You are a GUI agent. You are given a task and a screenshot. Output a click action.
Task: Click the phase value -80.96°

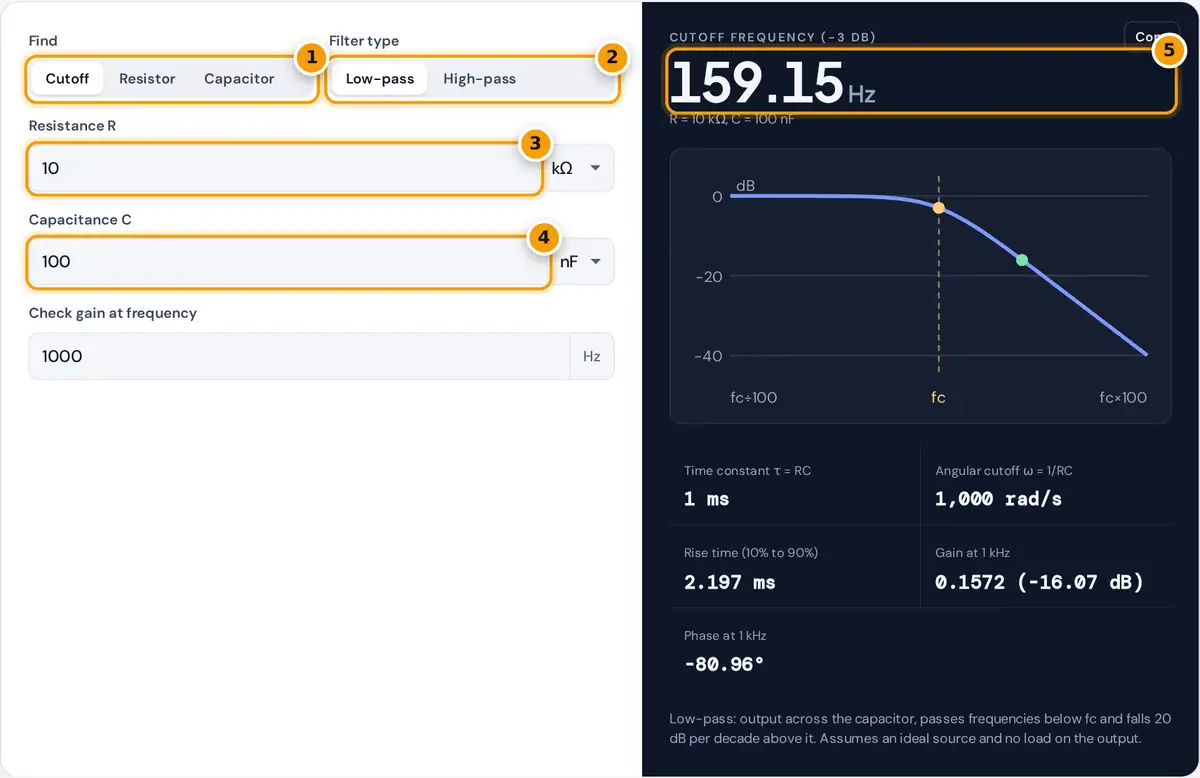[724, 664]
